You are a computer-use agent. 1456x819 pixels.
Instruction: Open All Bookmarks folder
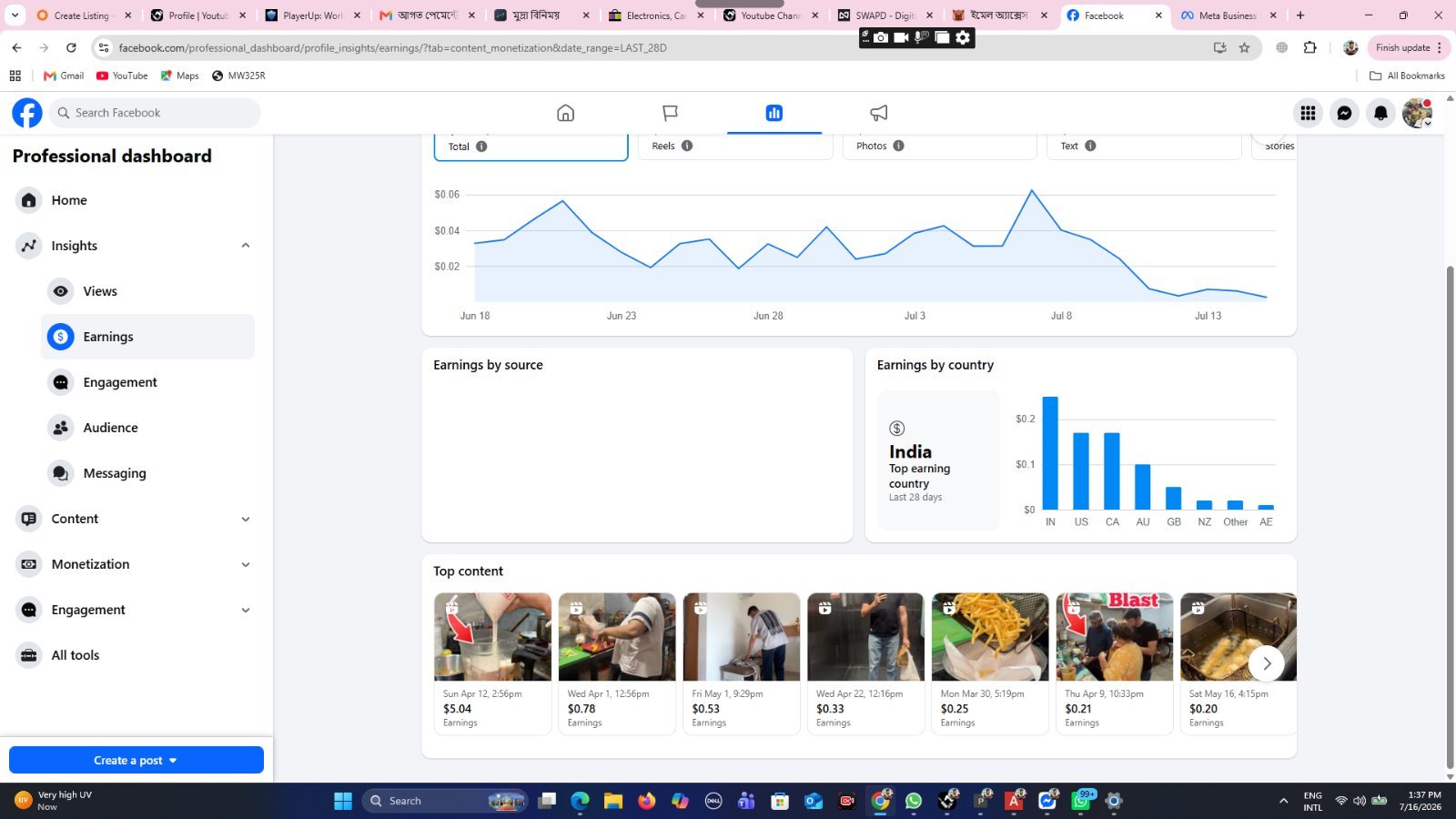coord(1407,76)
